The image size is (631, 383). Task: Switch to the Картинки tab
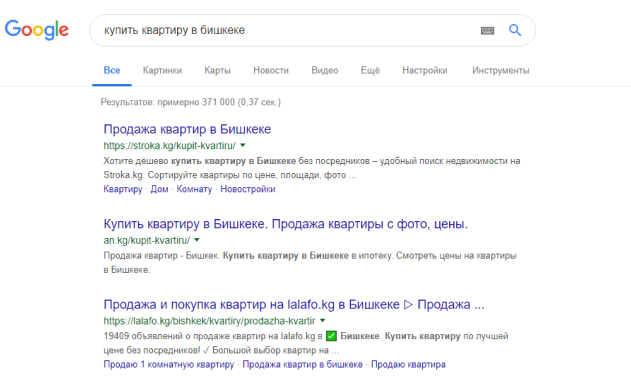[x=162, y=70]
